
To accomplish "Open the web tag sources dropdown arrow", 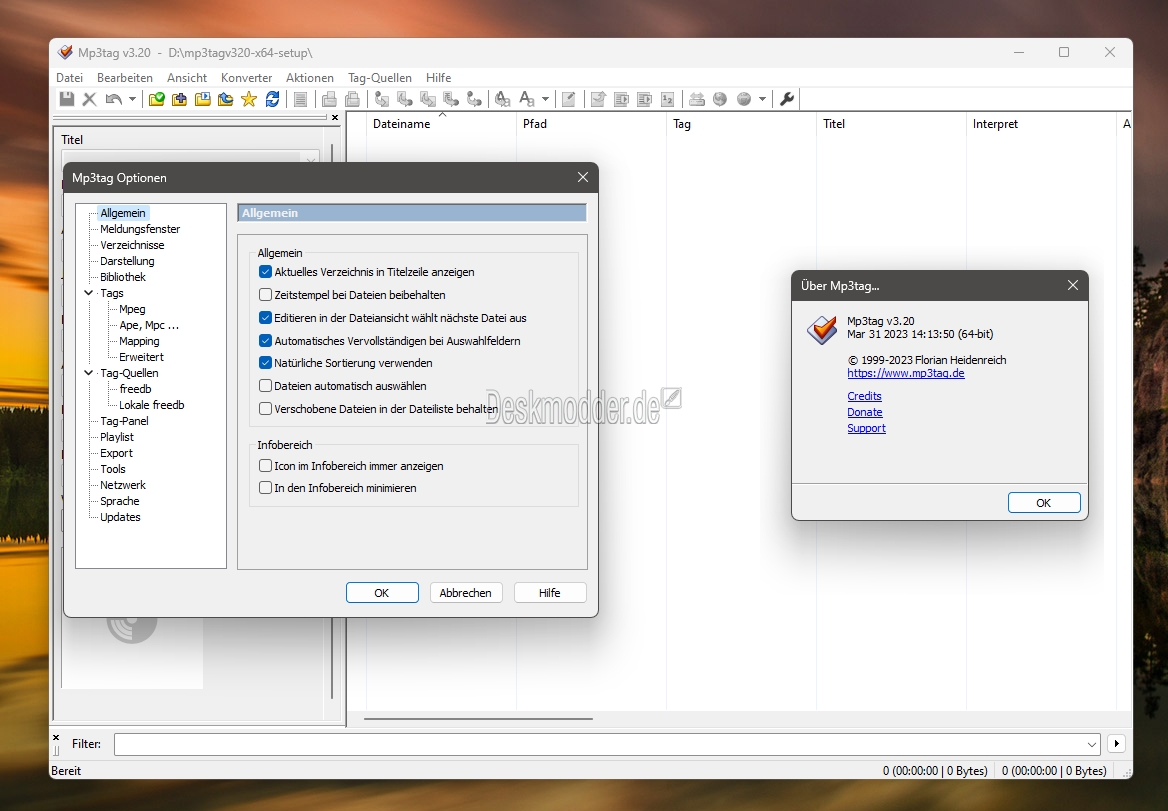I will click(x=762, y=99).
